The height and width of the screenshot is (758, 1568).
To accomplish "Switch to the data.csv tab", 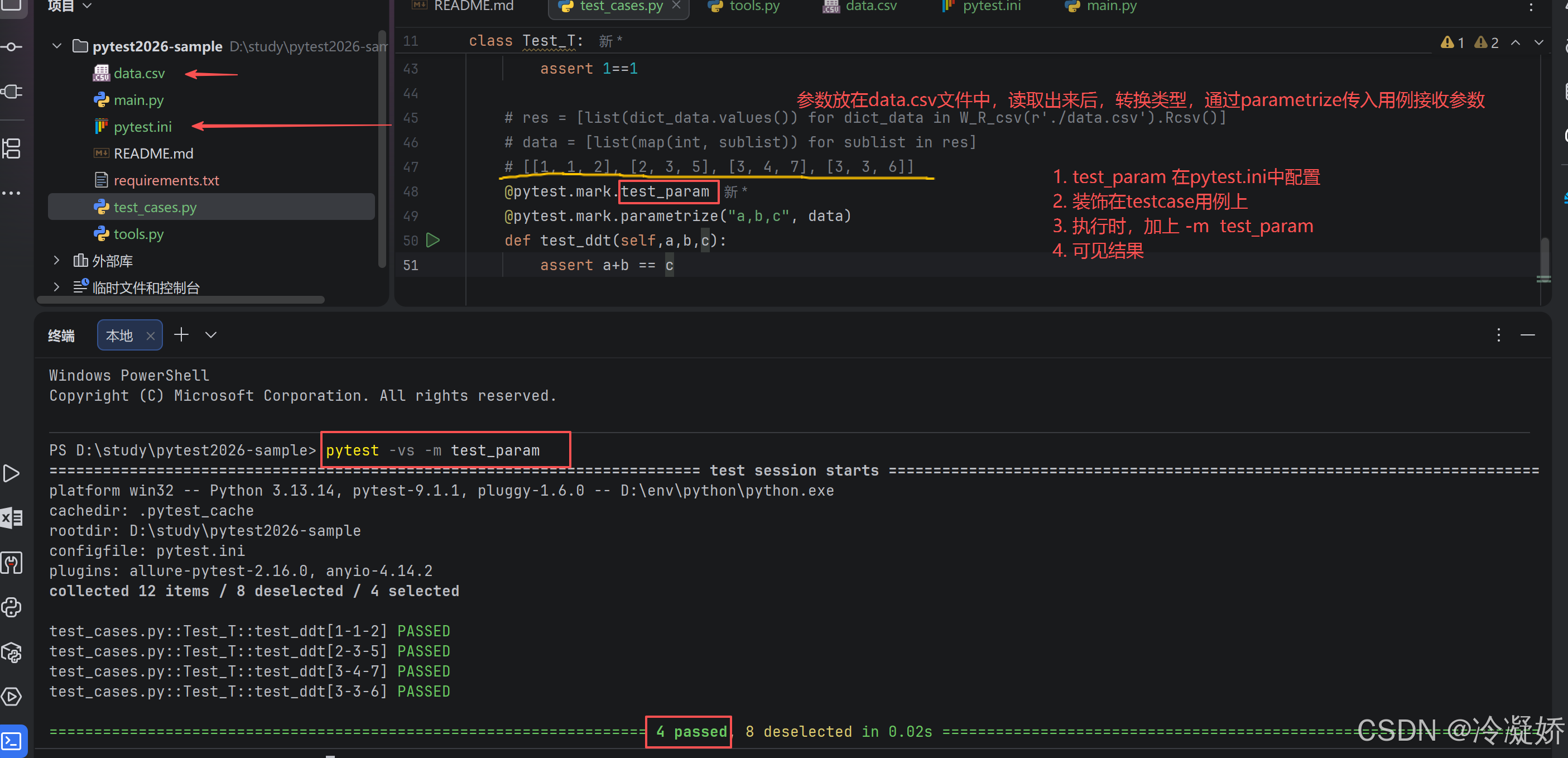I will (859, 6).
